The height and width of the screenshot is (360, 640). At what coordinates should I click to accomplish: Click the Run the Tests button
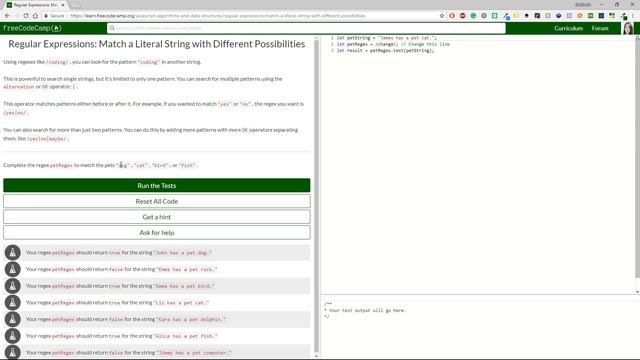(157, 185)
